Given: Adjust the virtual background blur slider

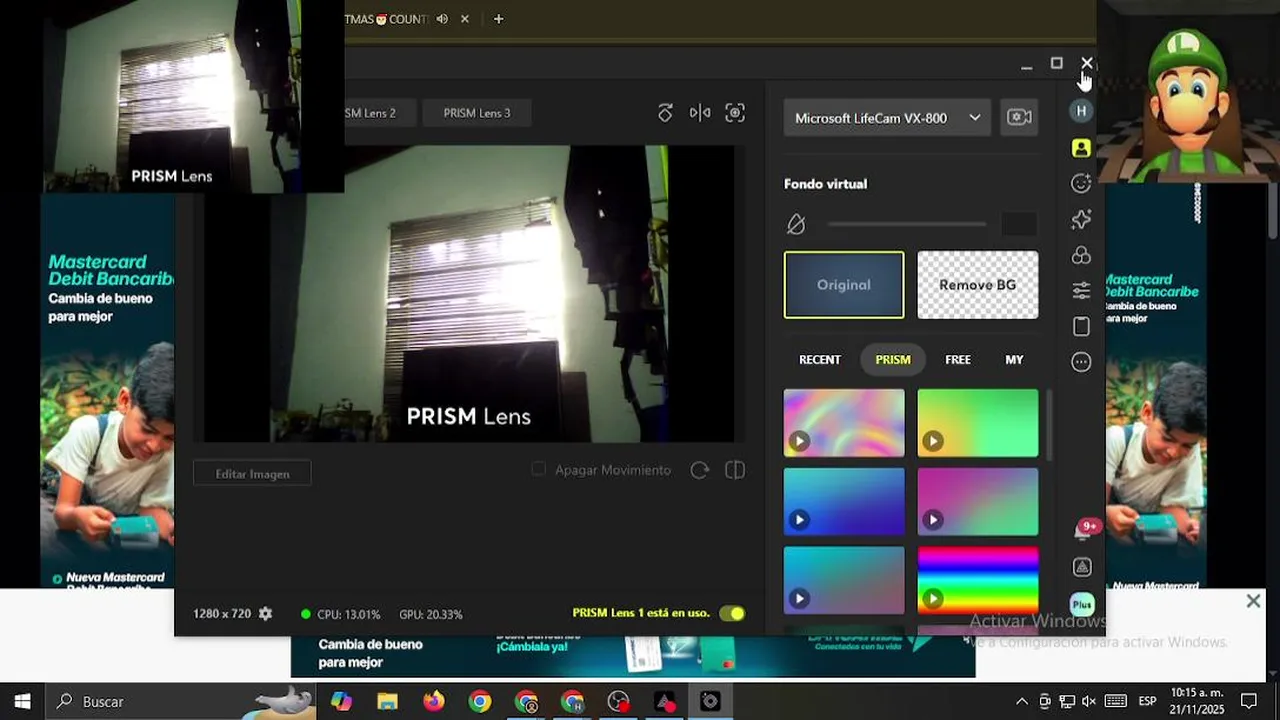Looking at the screenshot, I should point(906,224).
